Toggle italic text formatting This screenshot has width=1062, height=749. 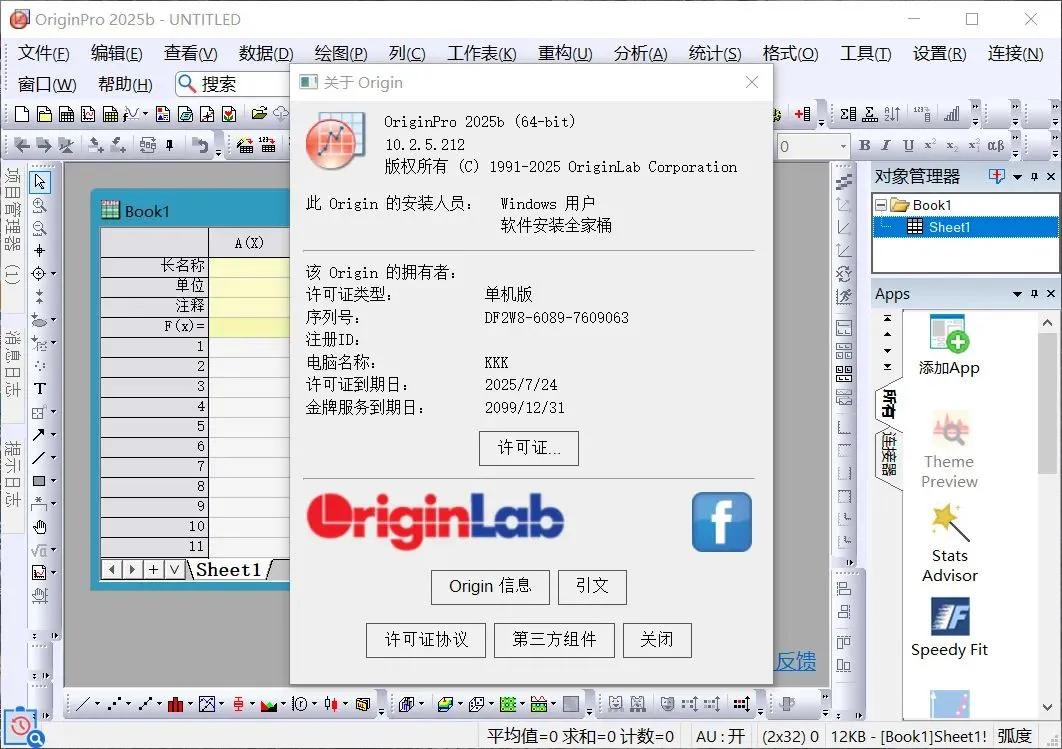[x=886, y=145]
